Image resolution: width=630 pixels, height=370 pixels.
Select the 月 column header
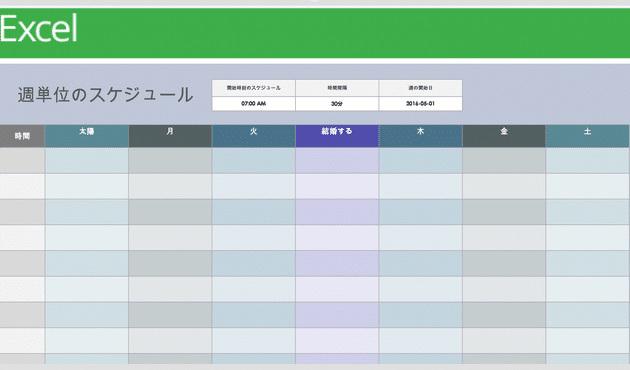click(x=170, y=136)
